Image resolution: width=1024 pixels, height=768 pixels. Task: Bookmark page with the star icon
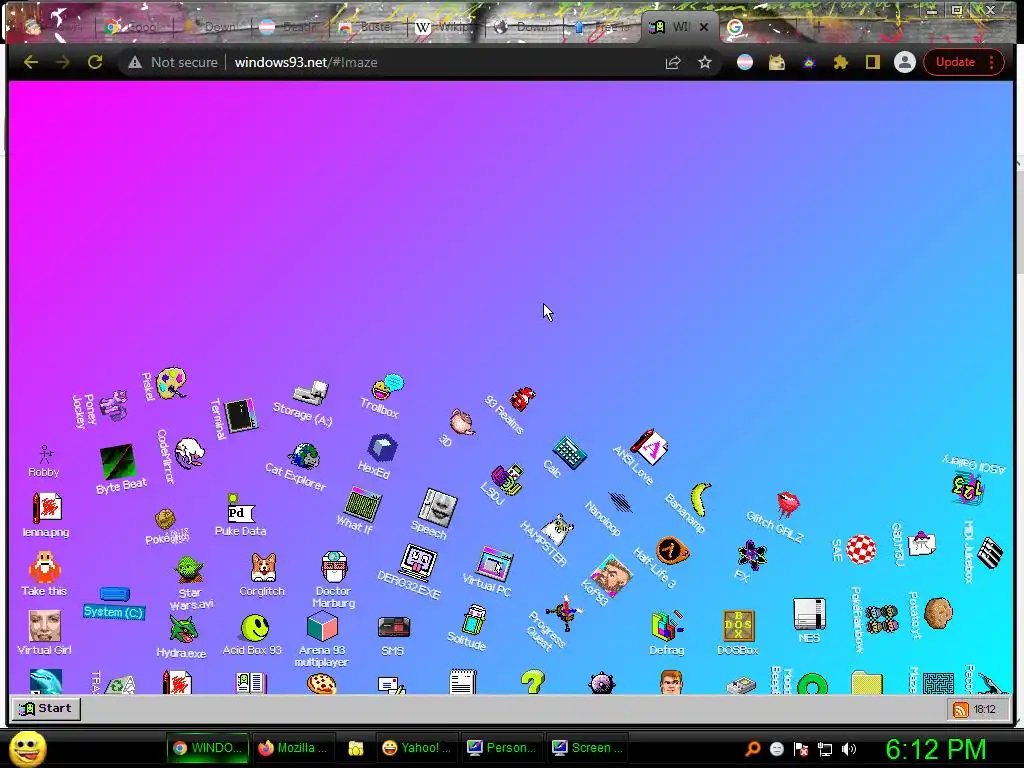pos(705,63)
